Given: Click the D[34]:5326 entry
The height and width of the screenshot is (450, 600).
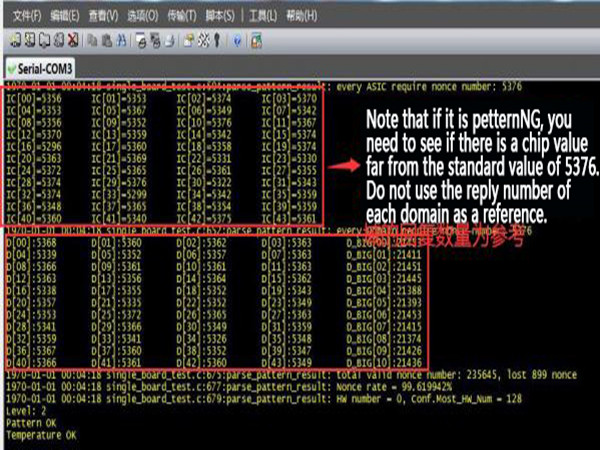Looking at the screenshot, I should click(x=202, y=339).
